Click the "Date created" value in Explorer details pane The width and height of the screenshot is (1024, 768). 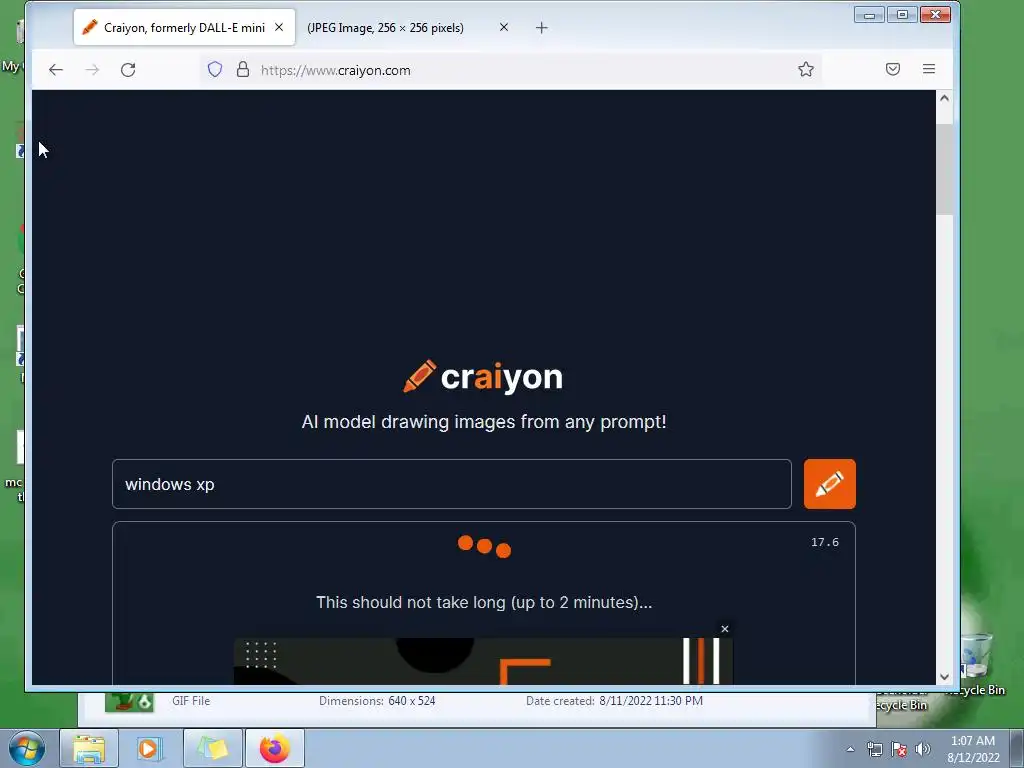click(651, 701)
